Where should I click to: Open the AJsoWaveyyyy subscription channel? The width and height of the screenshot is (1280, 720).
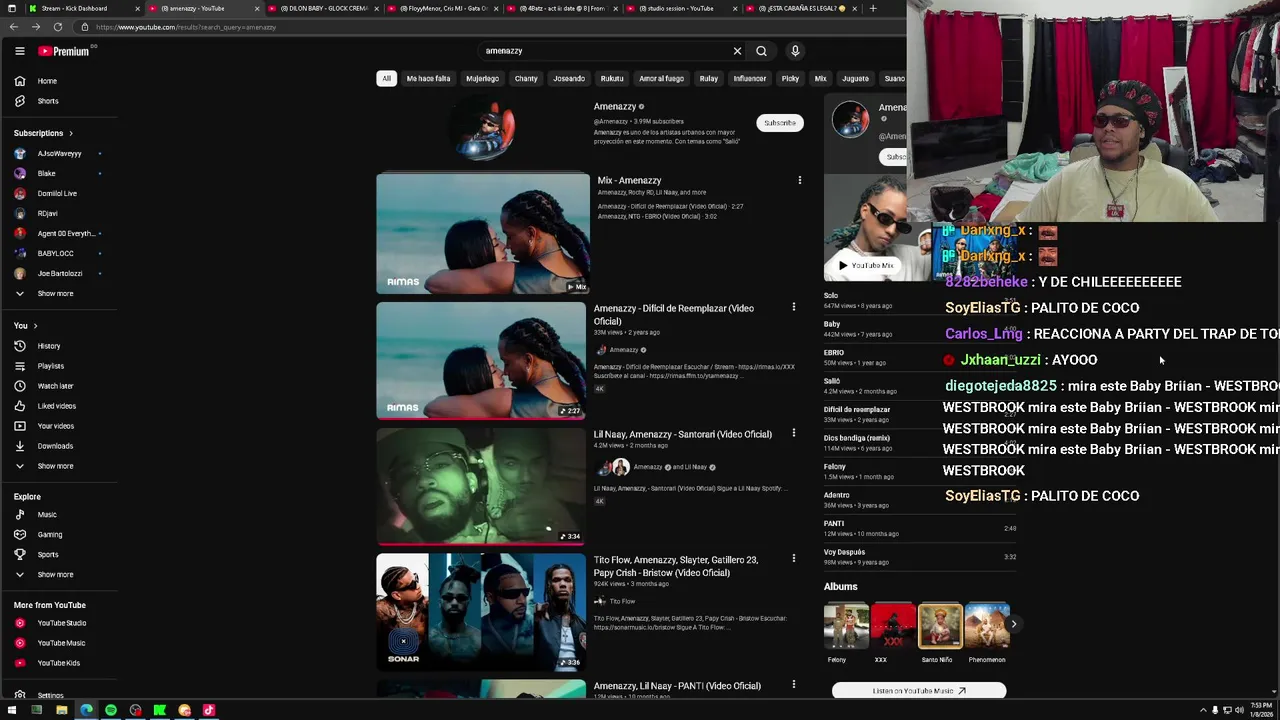tap(60, 154)
